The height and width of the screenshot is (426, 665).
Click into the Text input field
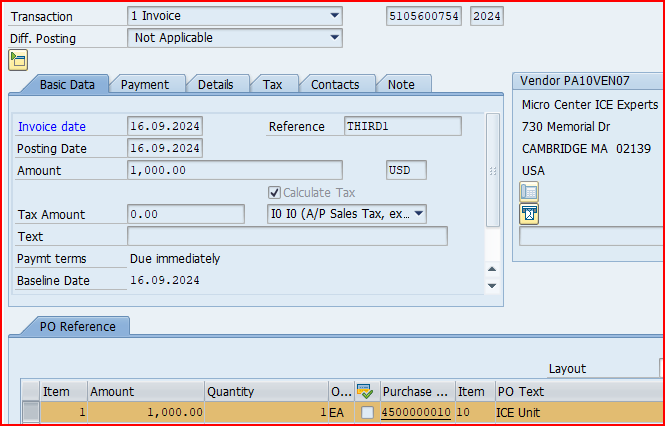tap(287, 236)
